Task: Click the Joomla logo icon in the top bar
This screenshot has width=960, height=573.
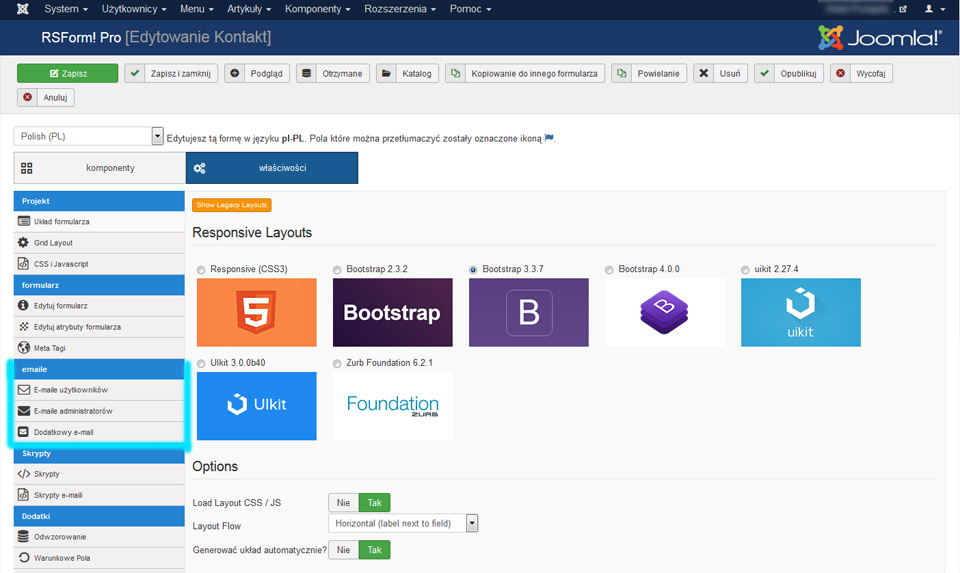Action: coord(23,9)
